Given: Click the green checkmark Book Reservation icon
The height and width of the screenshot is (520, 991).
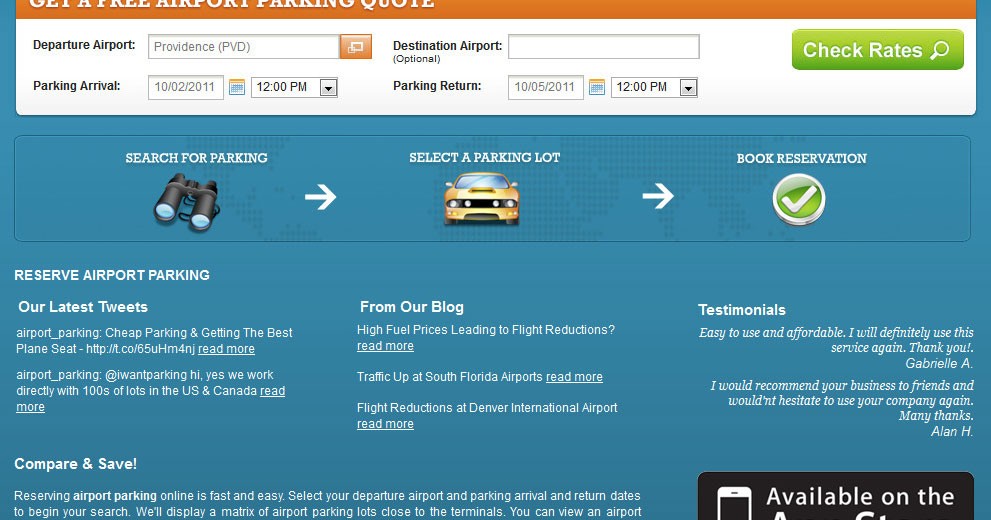Looking at the screenshot, I should pos(798,200).
